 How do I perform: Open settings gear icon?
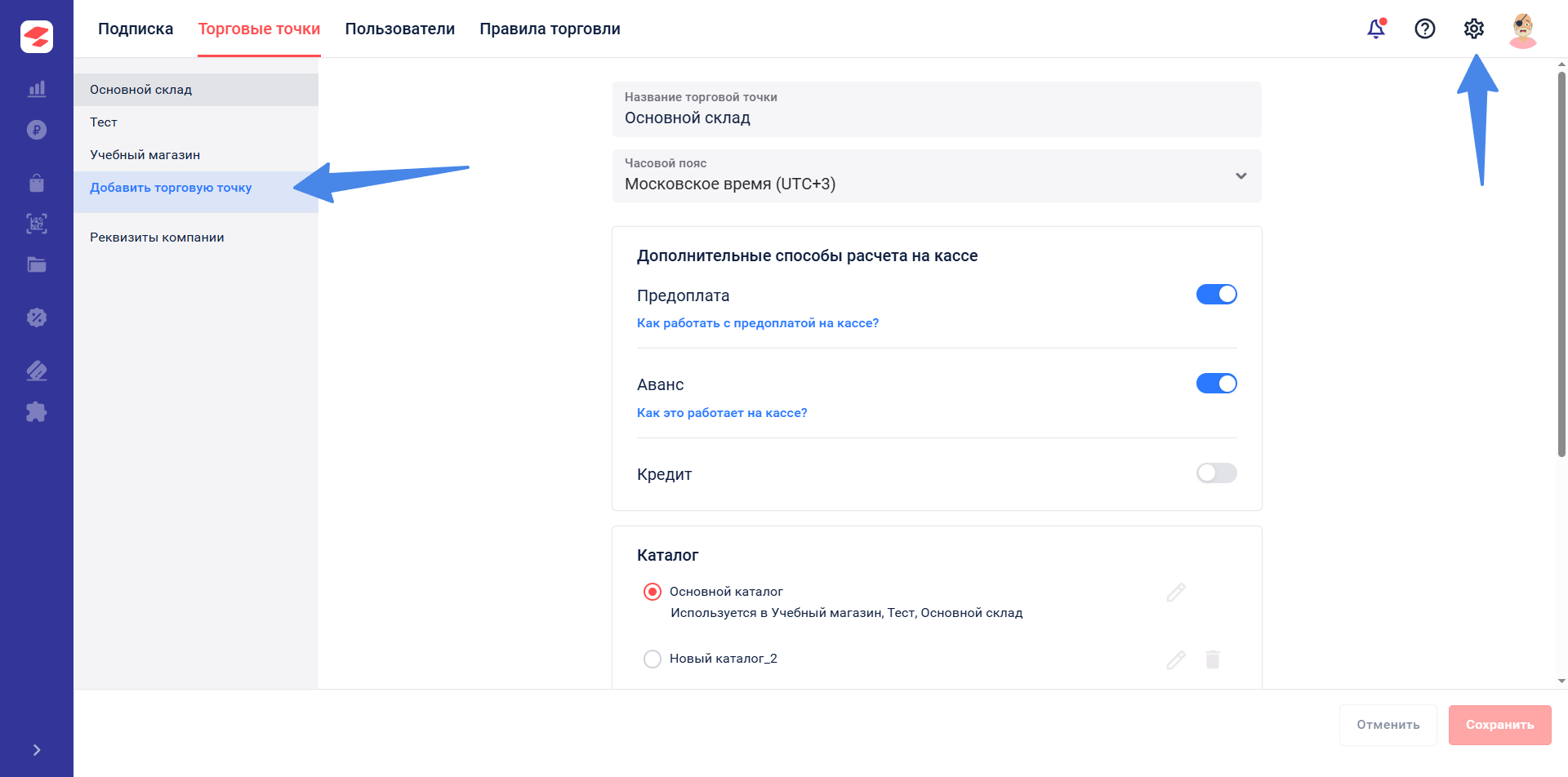[1474, 29]
